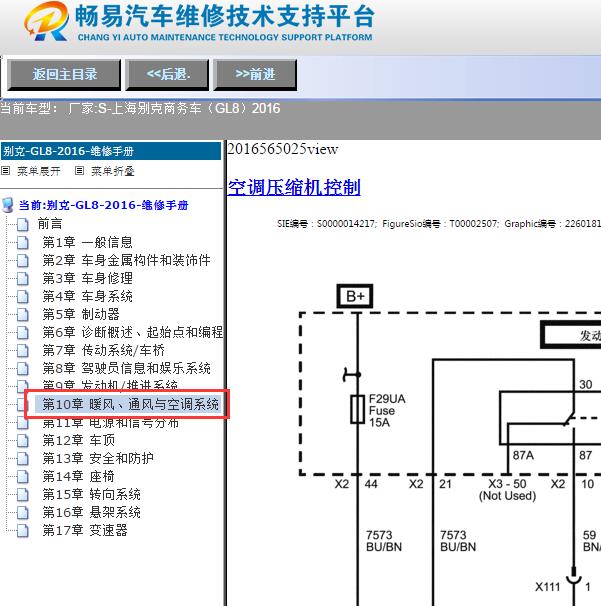
Task: Open 第13章 安全和防护
Action: pos(98,458)
